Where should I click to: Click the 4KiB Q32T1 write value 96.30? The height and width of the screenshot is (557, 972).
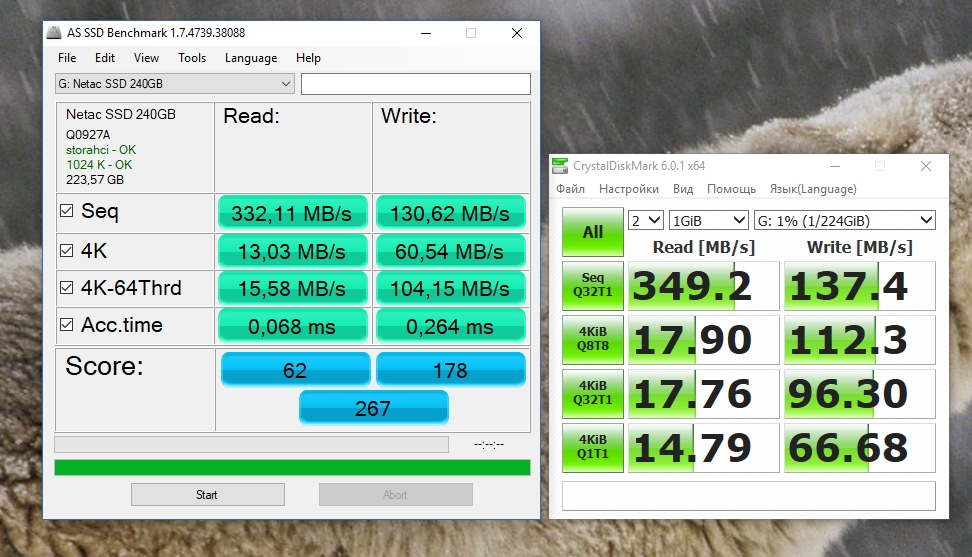tap(860, 393)
